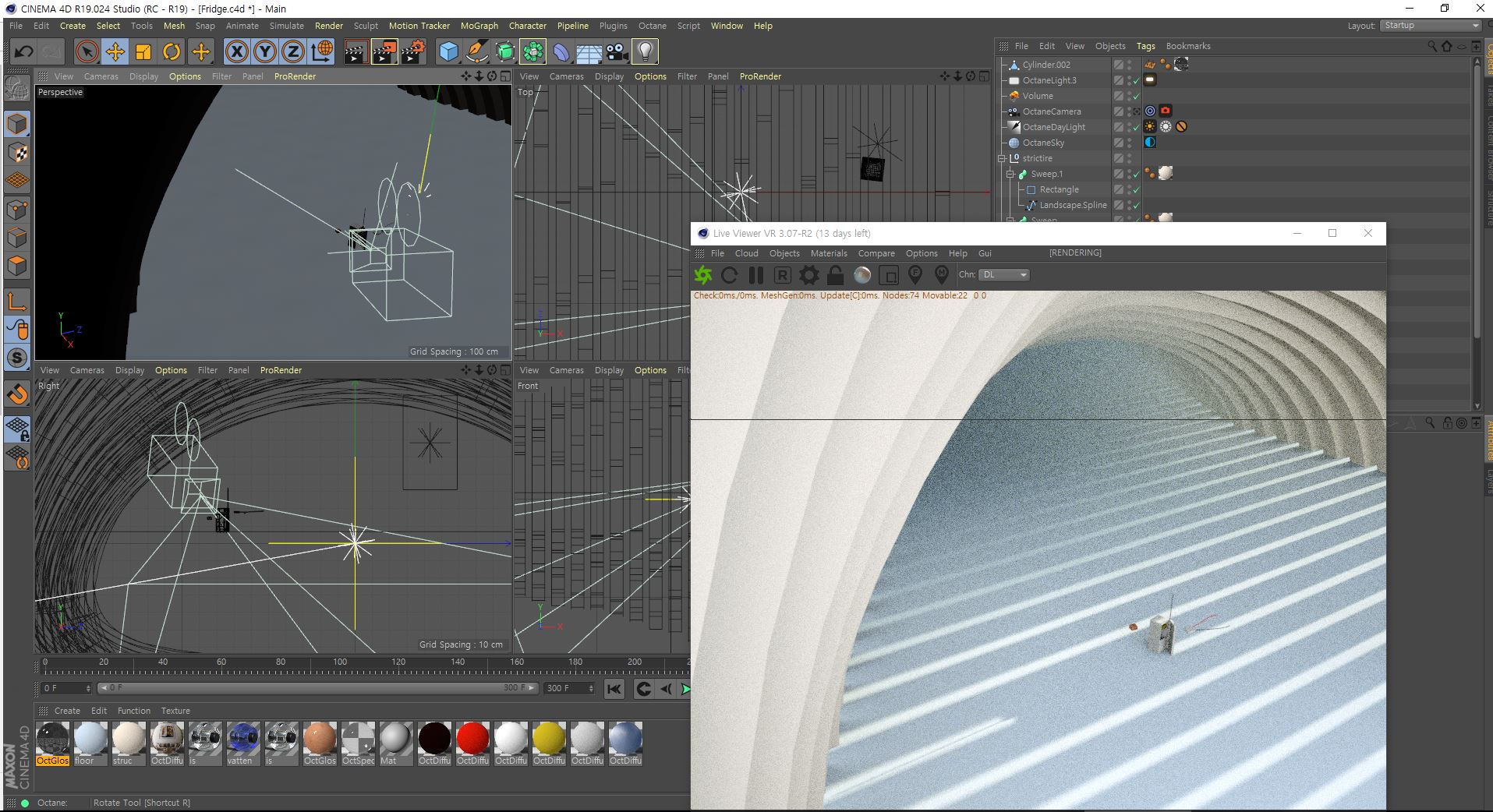Image resolution: width=1493 pixels, height=812 pixels.
Task: Toggle the X axis lock
Action: click(237, 52)
